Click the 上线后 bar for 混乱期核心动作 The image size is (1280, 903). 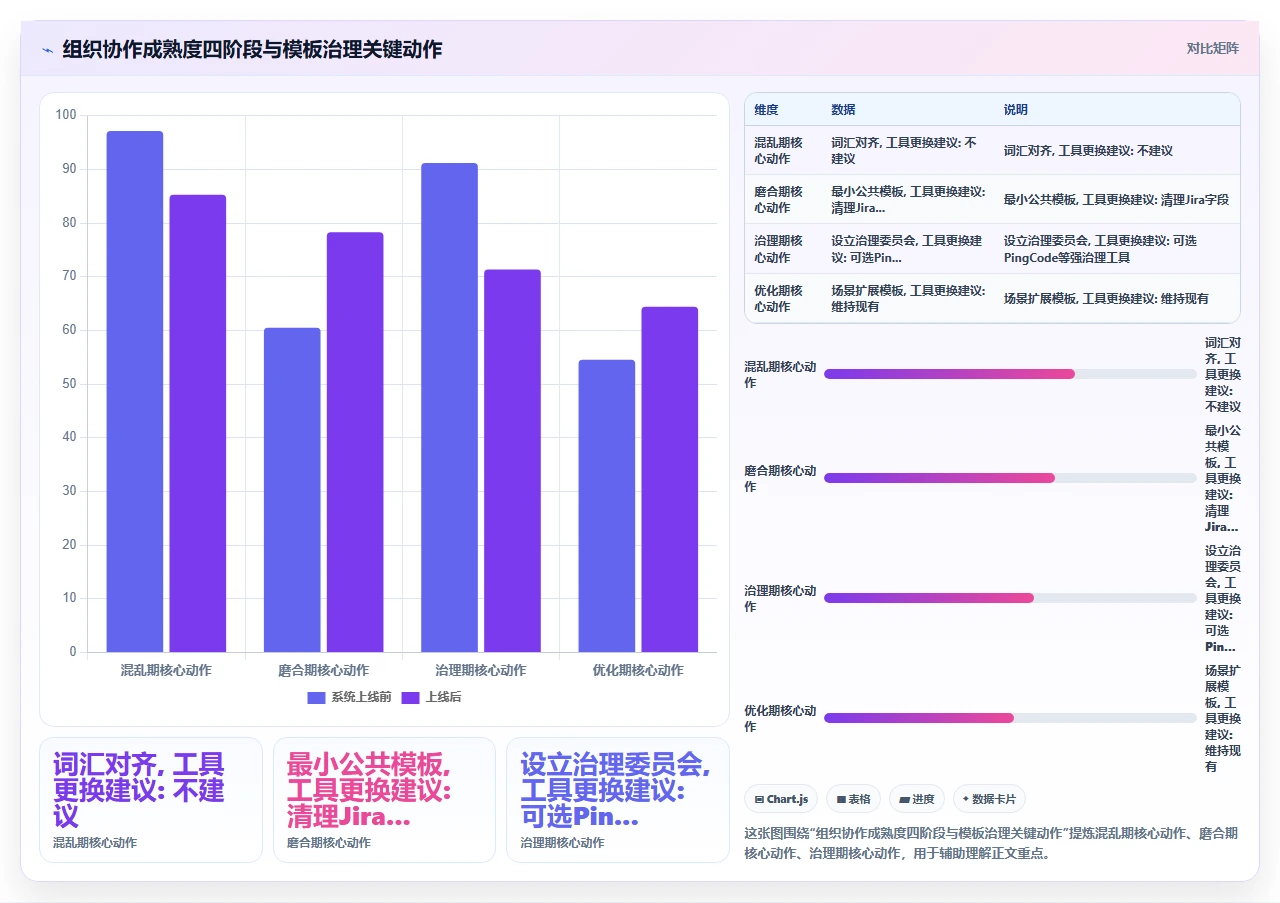click(x=197, y=423)
